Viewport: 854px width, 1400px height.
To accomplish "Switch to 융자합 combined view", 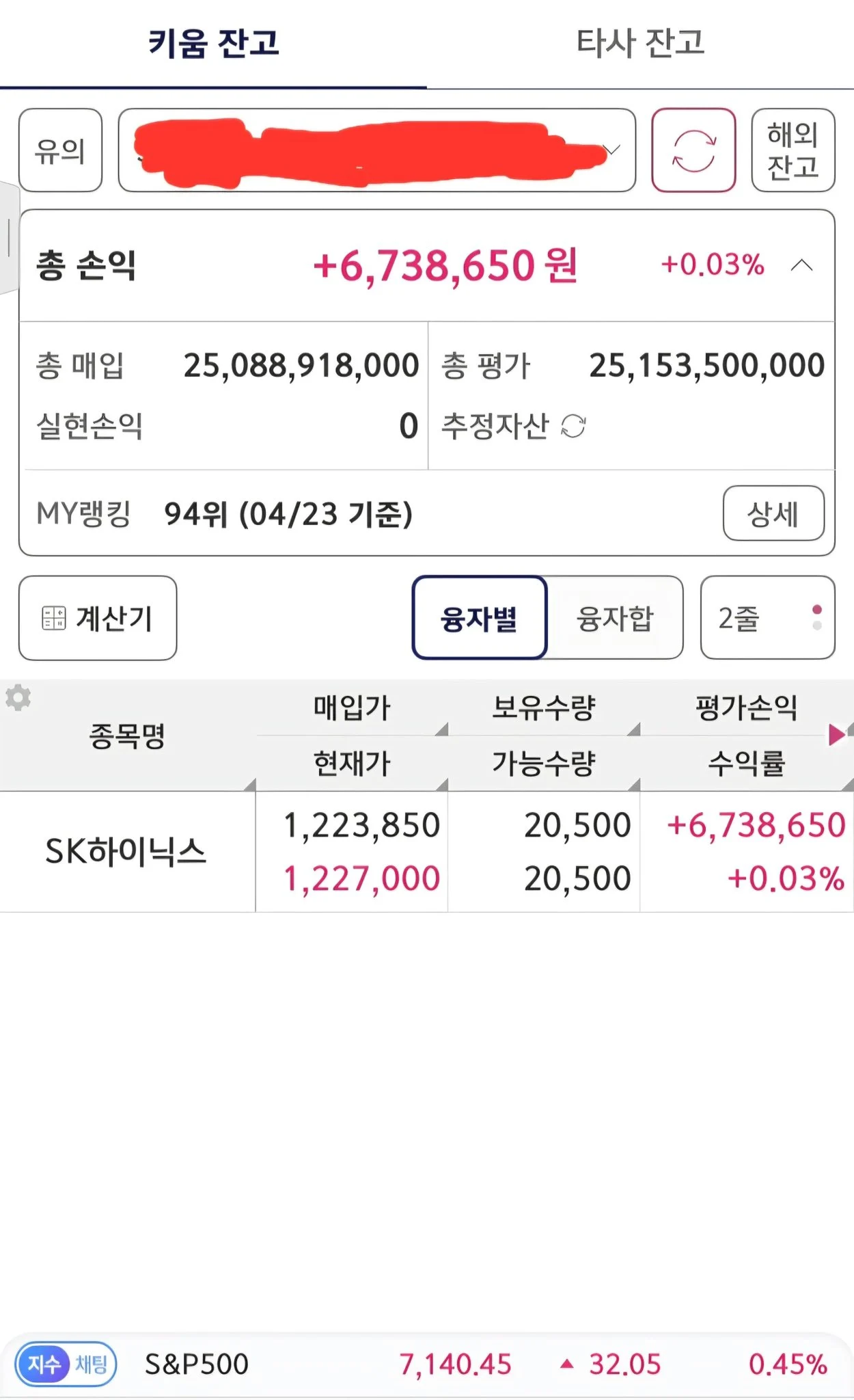I will (x=615, y=618).
